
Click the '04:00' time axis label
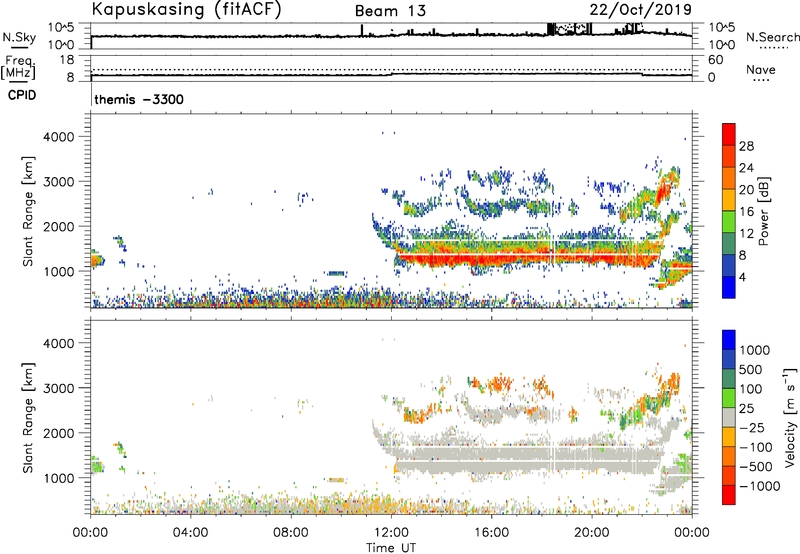(190, 533)
